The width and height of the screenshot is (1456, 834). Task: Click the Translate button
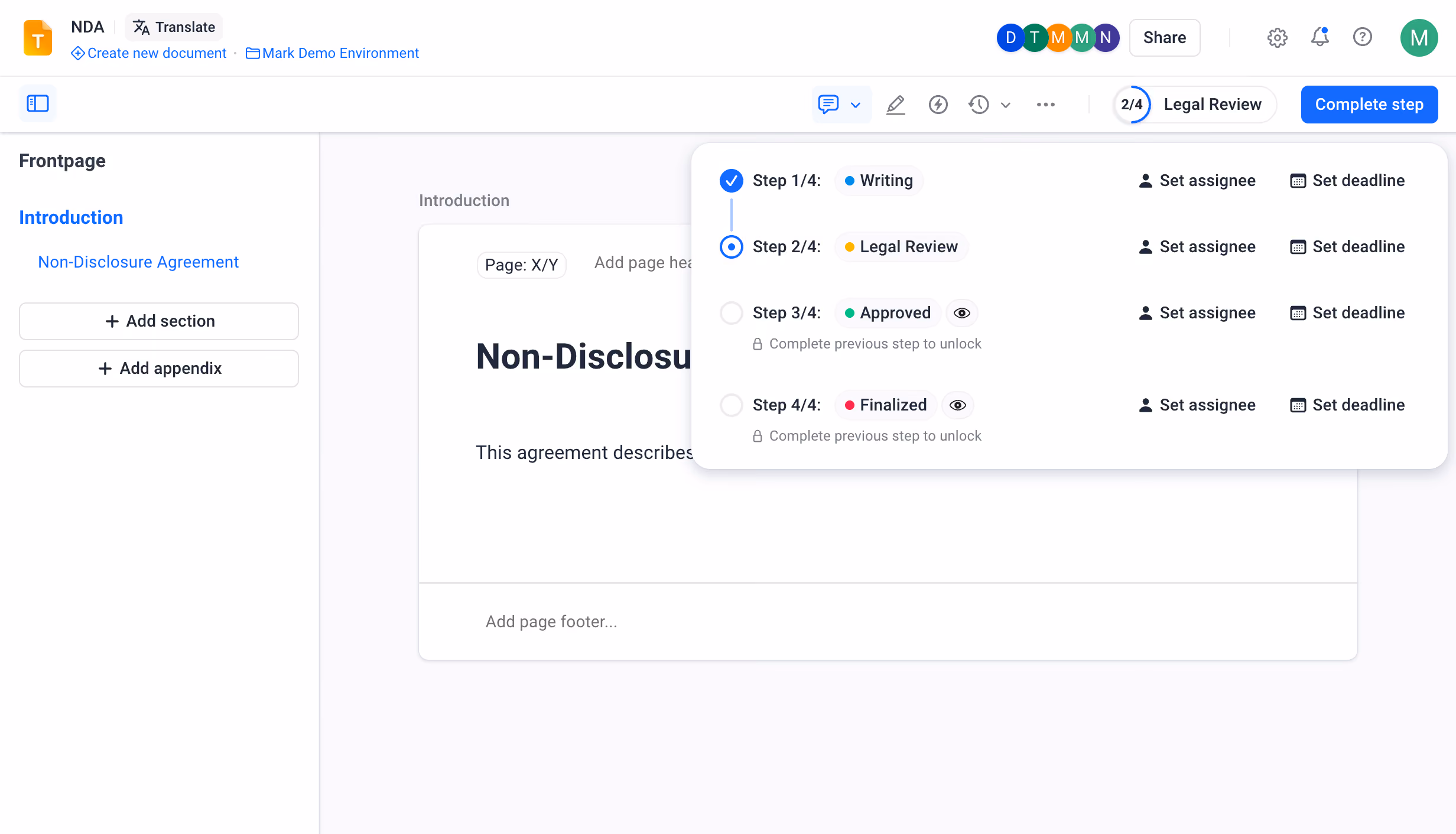174,27
